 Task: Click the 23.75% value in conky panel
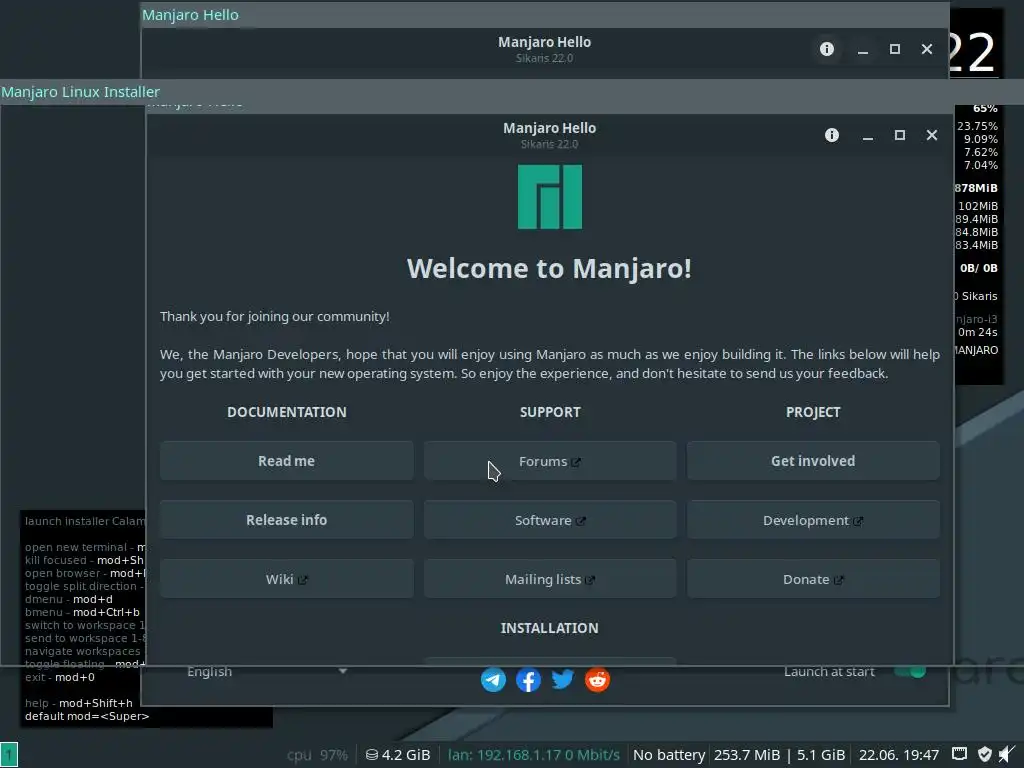[x=978, y=126]
